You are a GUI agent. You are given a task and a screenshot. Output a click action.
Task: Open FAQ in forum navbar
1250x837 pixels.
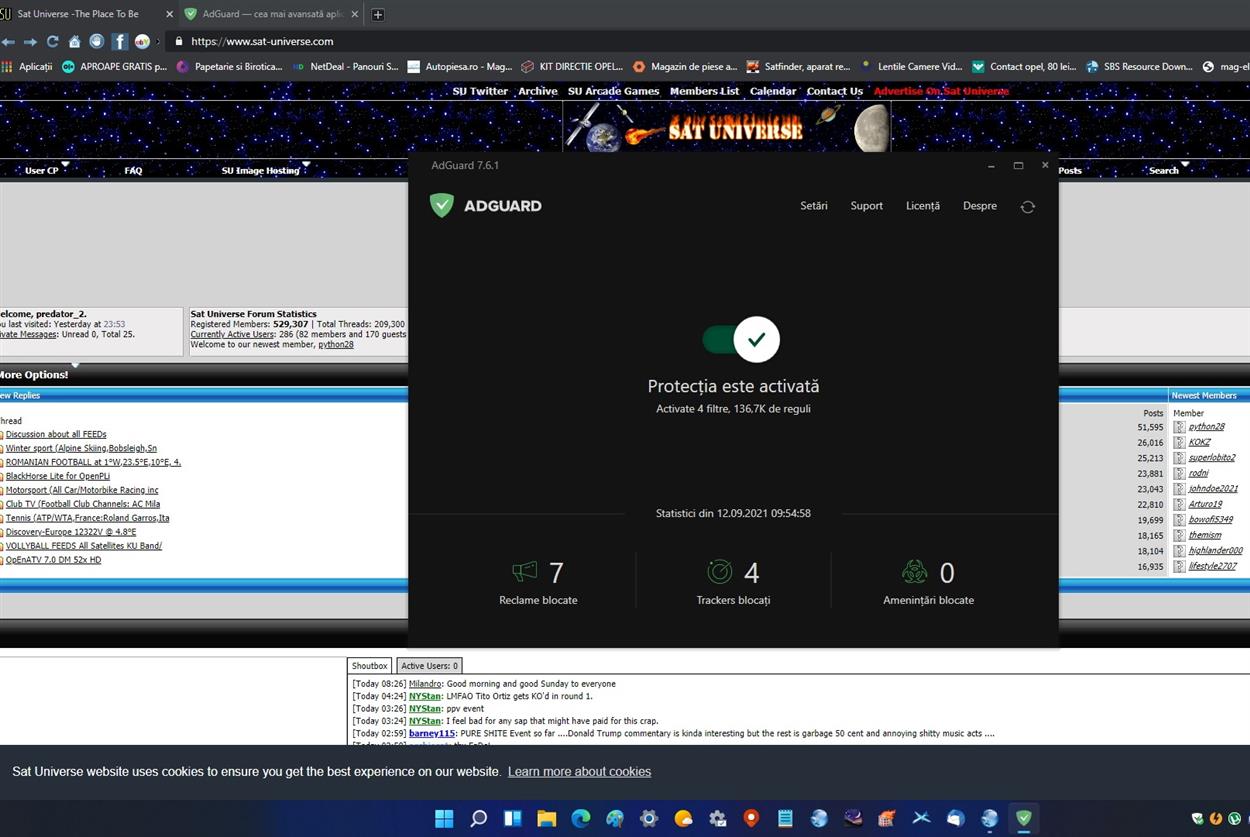(x=133, y=171)
